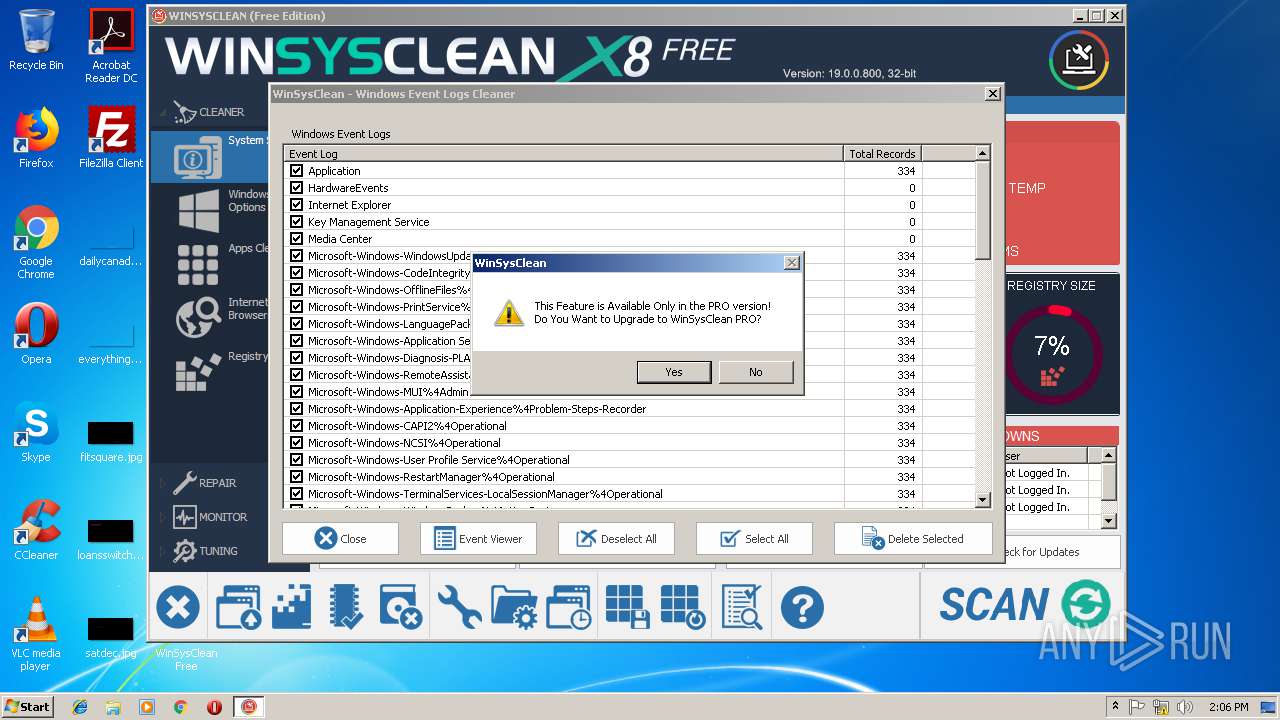Toggle the Application event log checkbox
This screenshot has width=1280, height=720.
pos(296,171)
